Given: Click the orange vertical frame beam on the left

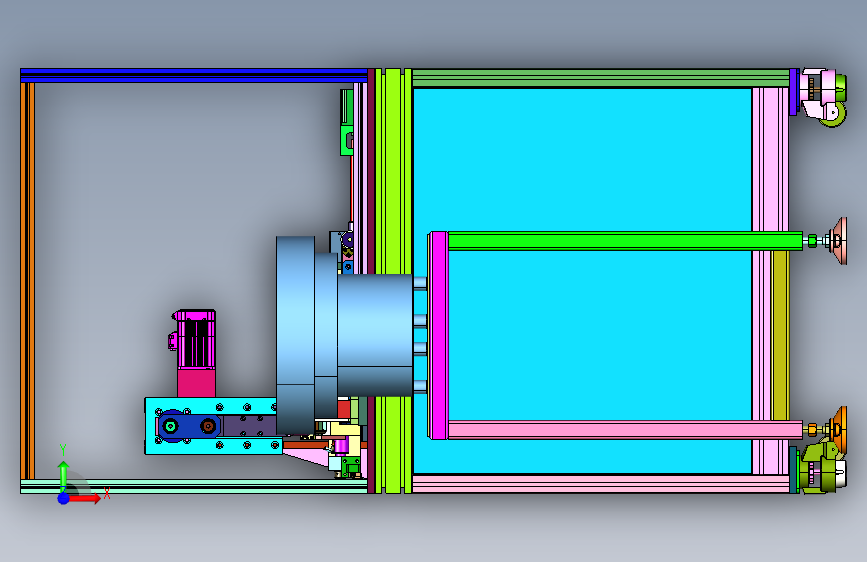Looking at the screenshot, I should pos(28,281).
